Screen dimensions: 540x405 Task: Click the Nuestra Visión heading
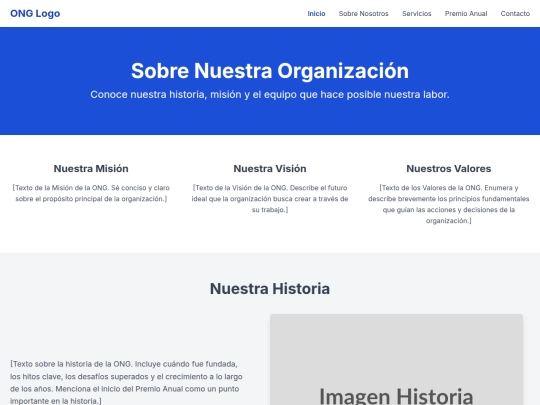tap(270, 168)
